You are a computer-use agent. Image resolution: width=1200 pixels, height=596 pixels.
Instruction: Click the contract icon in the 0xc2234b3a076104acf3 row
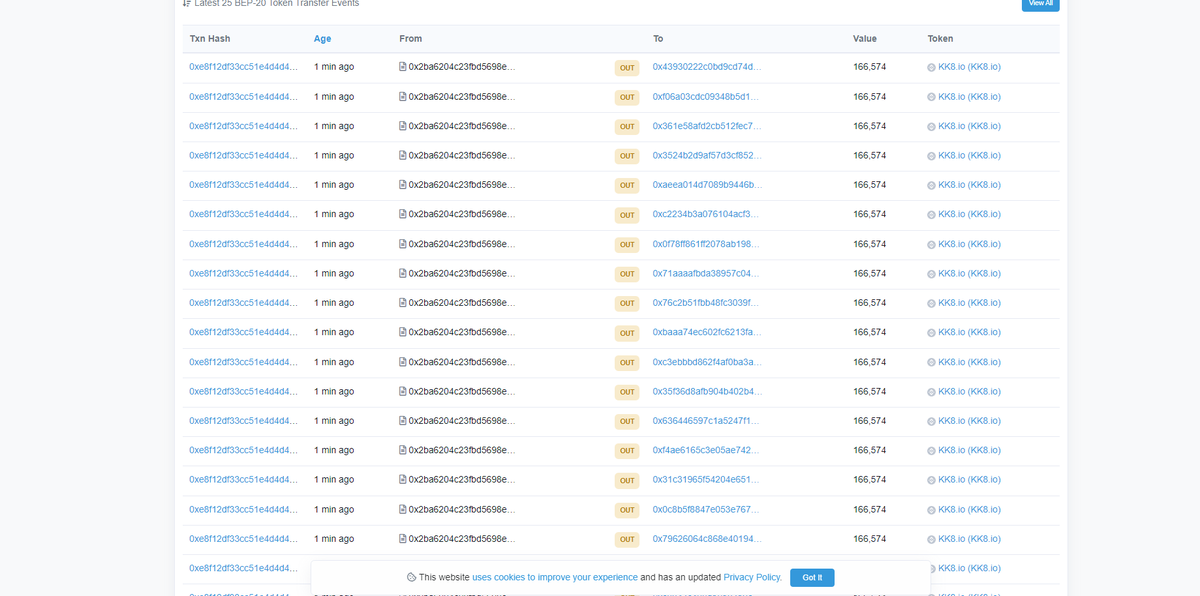tap(403, 215)
